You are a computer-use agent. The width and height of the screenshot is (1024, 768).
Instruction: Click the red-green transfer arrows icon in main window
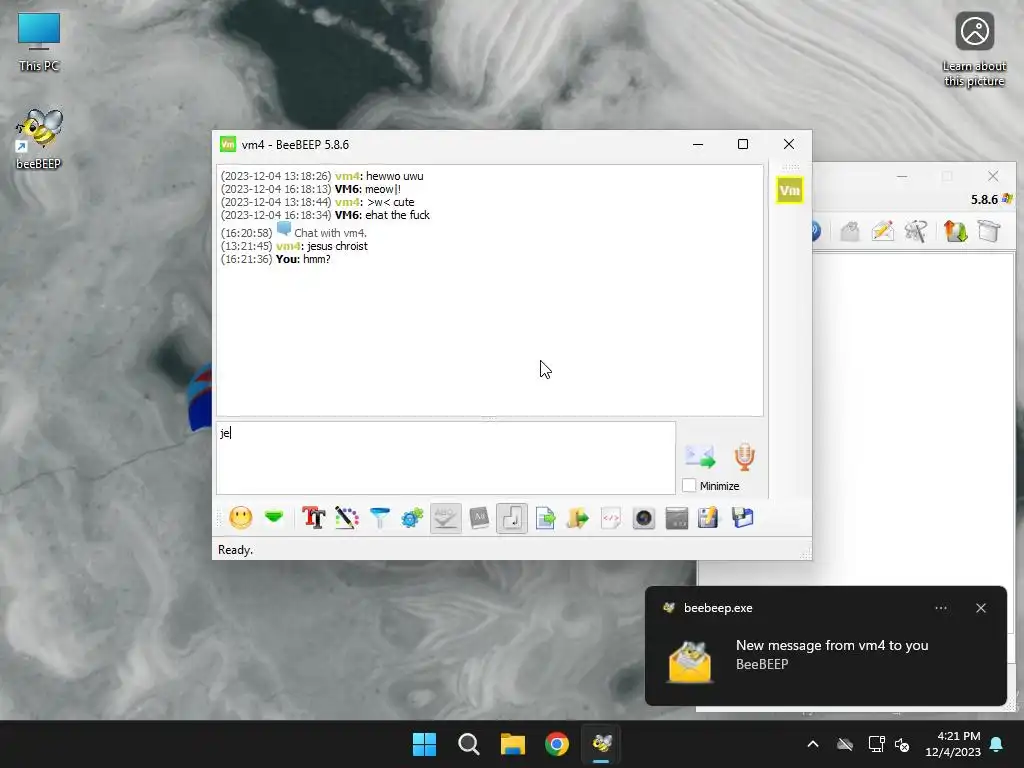tap(955, 231)
